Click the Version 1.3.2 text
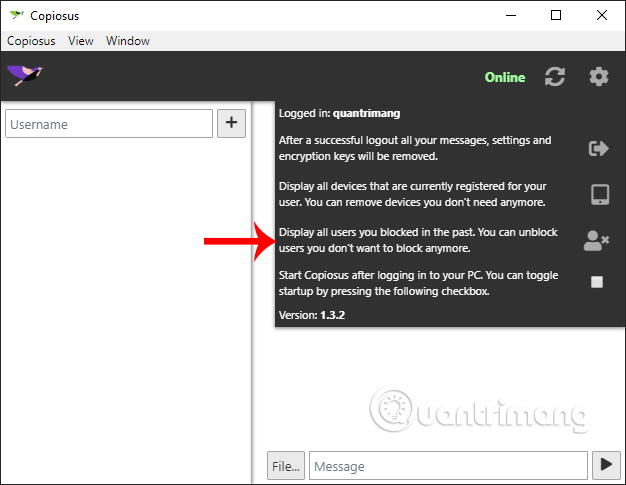Viewport: 626px width, 485px height. [x=312, y=315]
